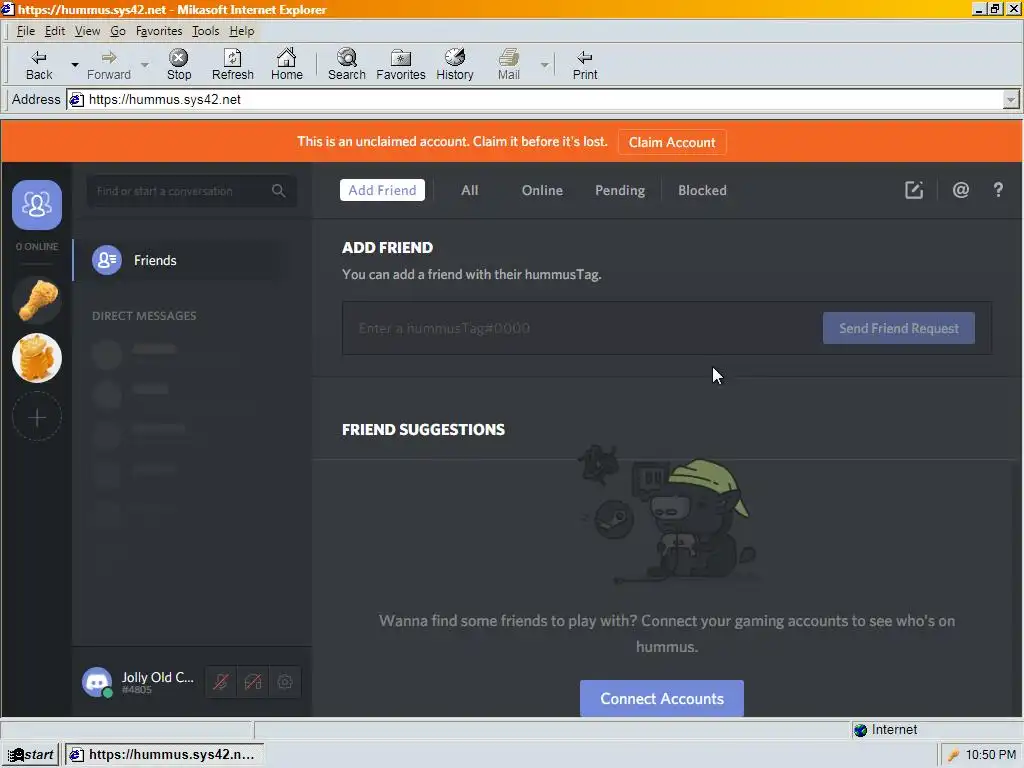1024x768 pixels.
Task: Expand the Forward button history arrow
Action: pos(145,65)
